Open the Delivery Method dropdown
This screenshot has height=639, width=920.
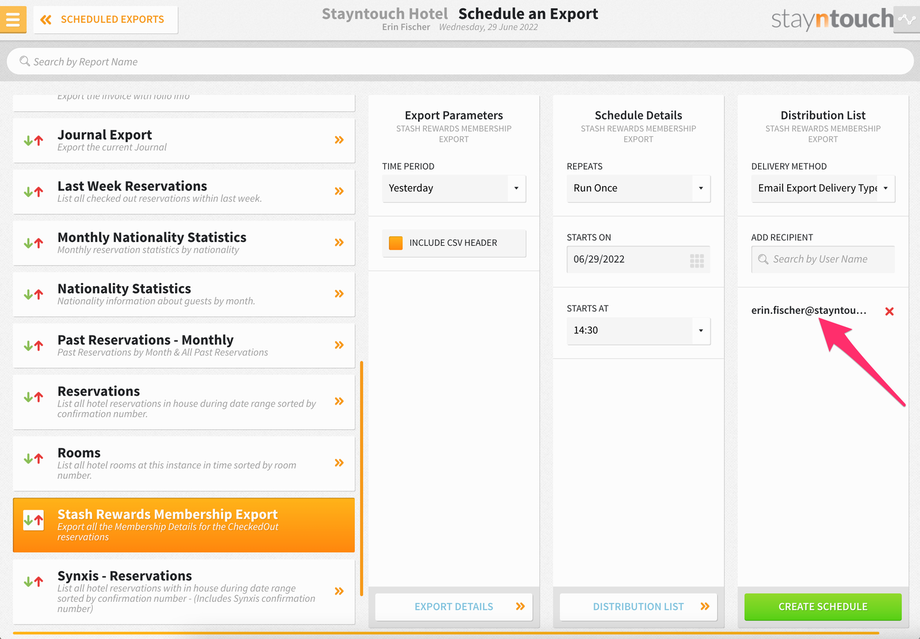(823, 188)
